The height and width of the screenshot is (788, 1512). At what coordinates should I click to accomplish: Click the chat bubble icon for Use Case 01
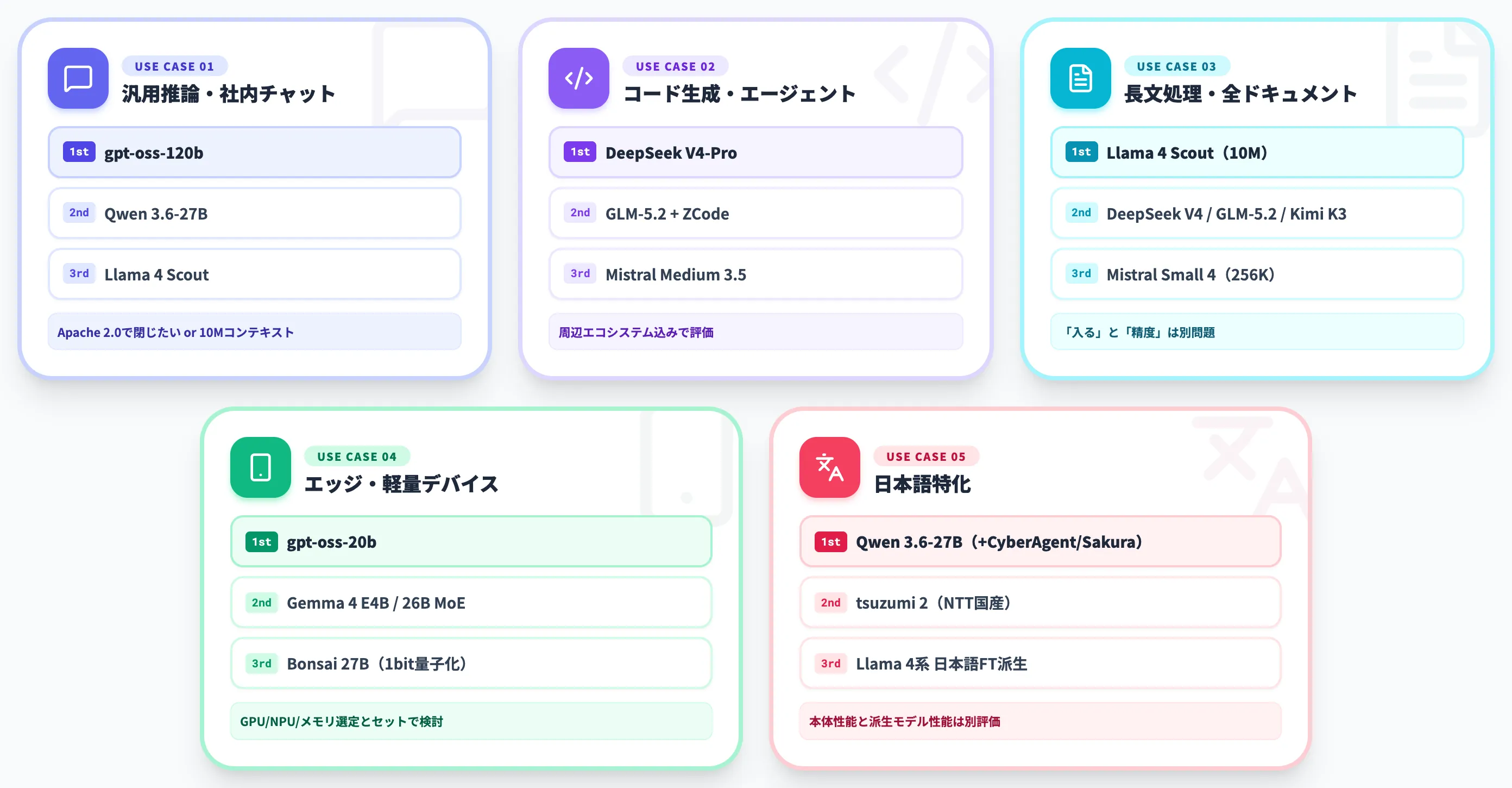[78, 78]
